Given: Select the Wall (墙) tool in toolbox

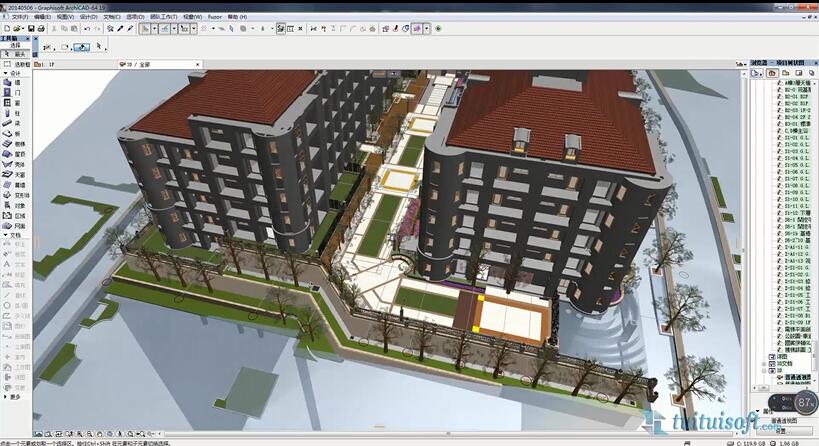Looking at the screenshot, I should tap(12, 83).
